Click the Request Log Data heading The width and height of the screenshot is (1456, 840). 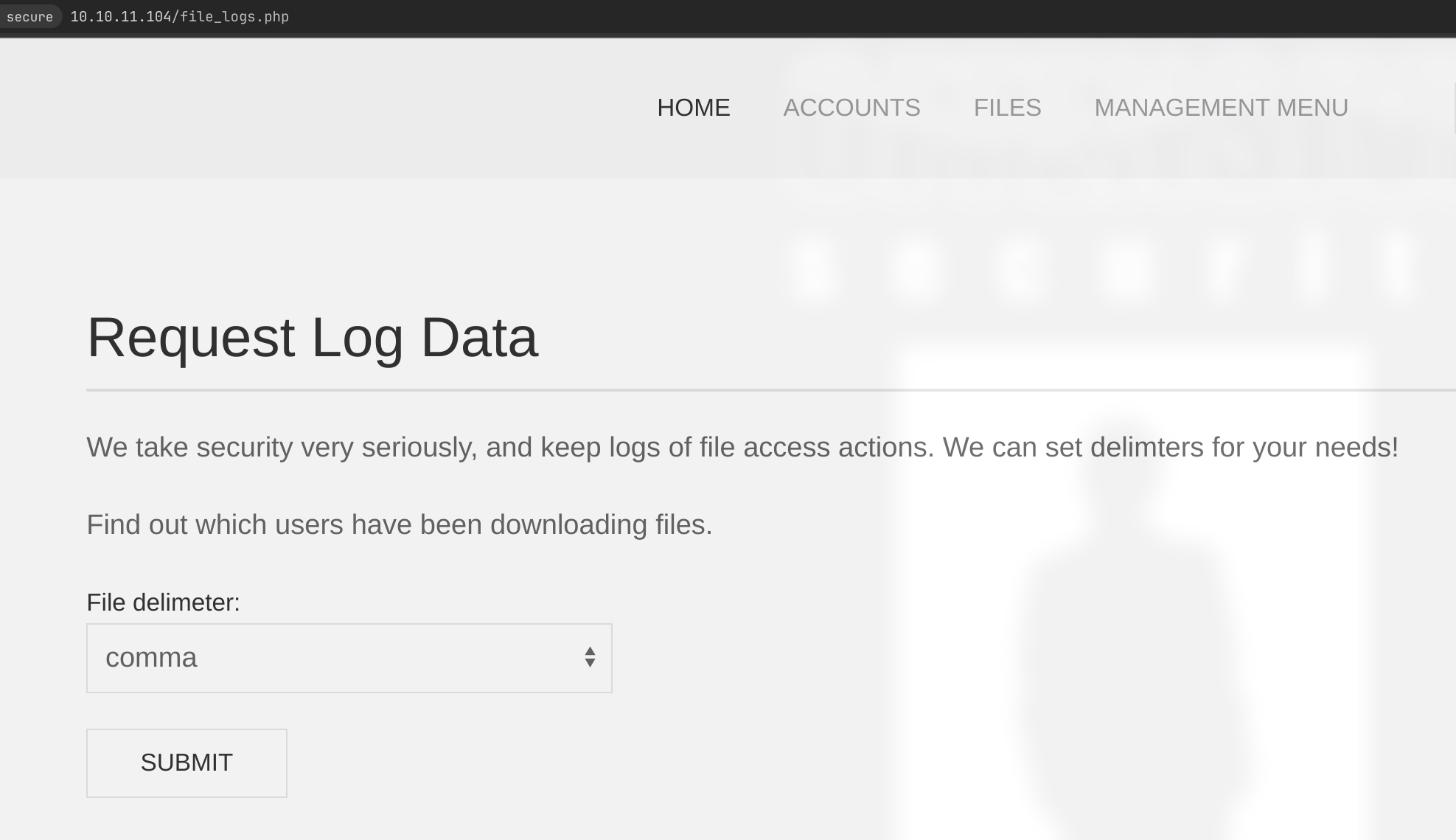tap(313, 337)
